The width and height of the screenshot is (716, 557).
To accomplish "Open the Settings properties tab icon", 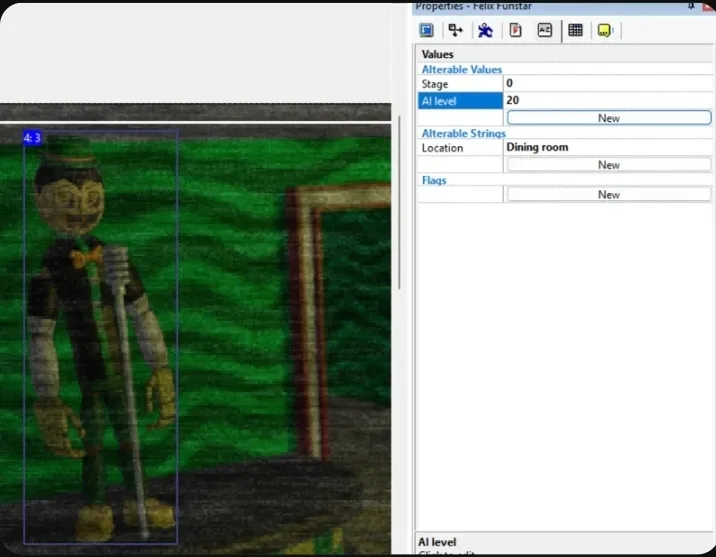I will pos(426,30).
